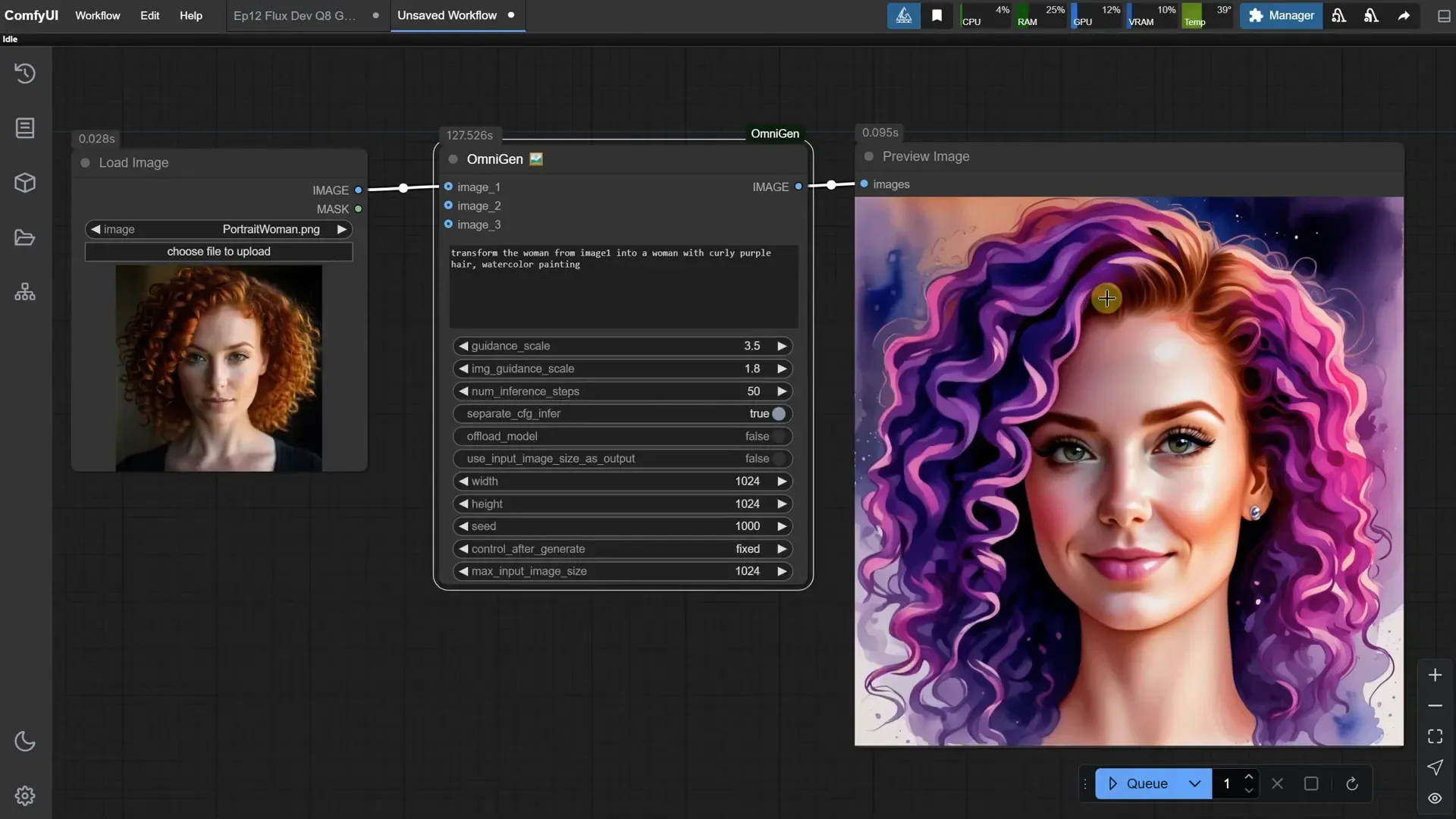This screenshot has height=819, width=1456.
Task: Open the node library cube icon
Action: click(x=25, y=183)
